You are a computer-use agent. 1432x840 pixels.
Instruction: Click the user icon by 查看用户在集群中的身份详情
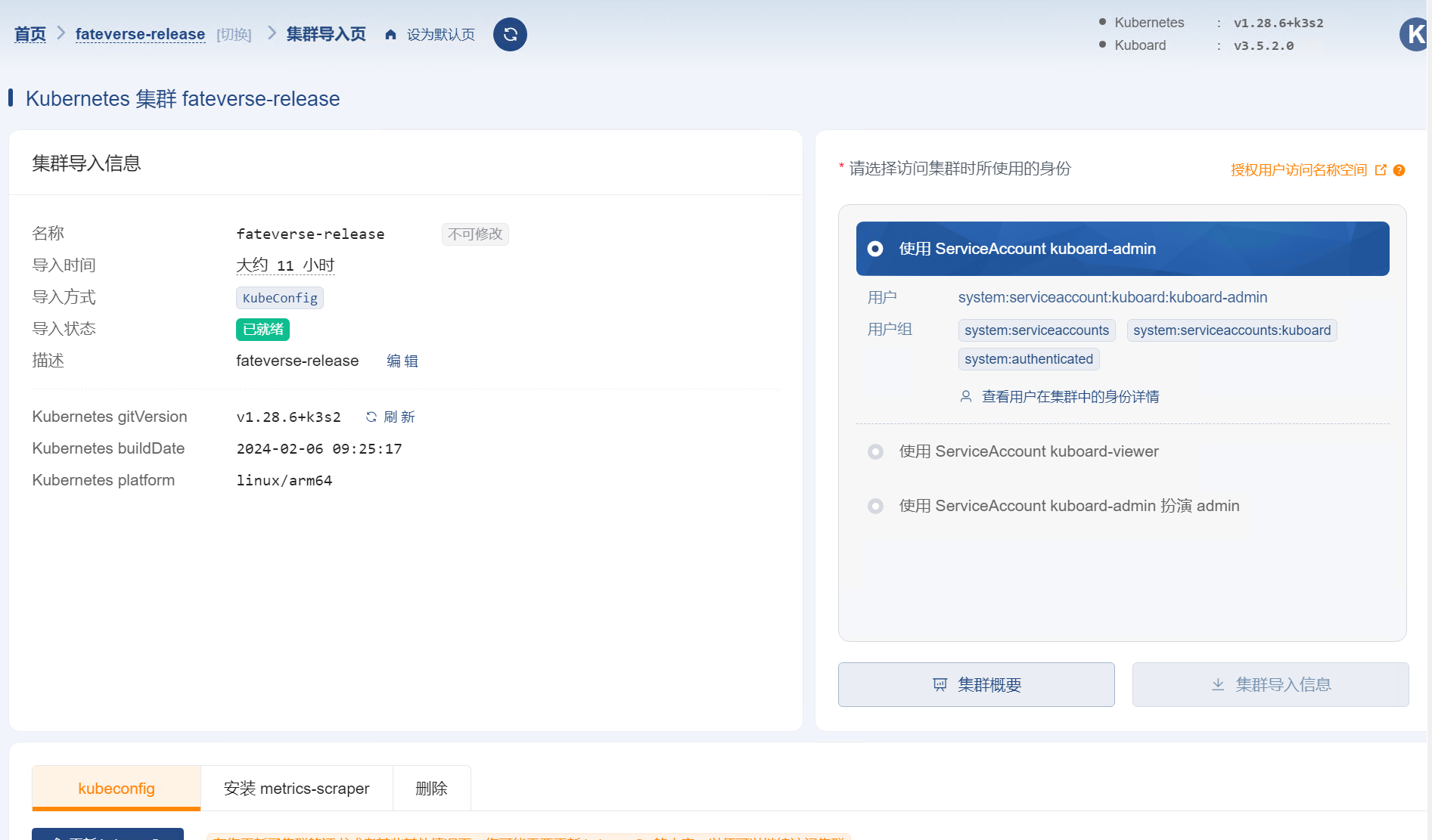tap(966, 397)
